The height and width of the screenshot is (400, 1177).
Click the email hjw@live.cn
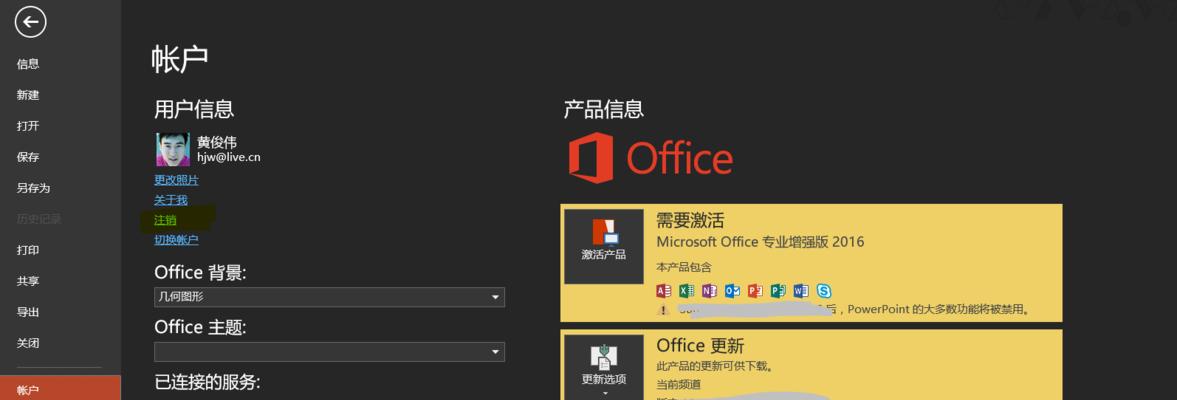click(229, 158)
